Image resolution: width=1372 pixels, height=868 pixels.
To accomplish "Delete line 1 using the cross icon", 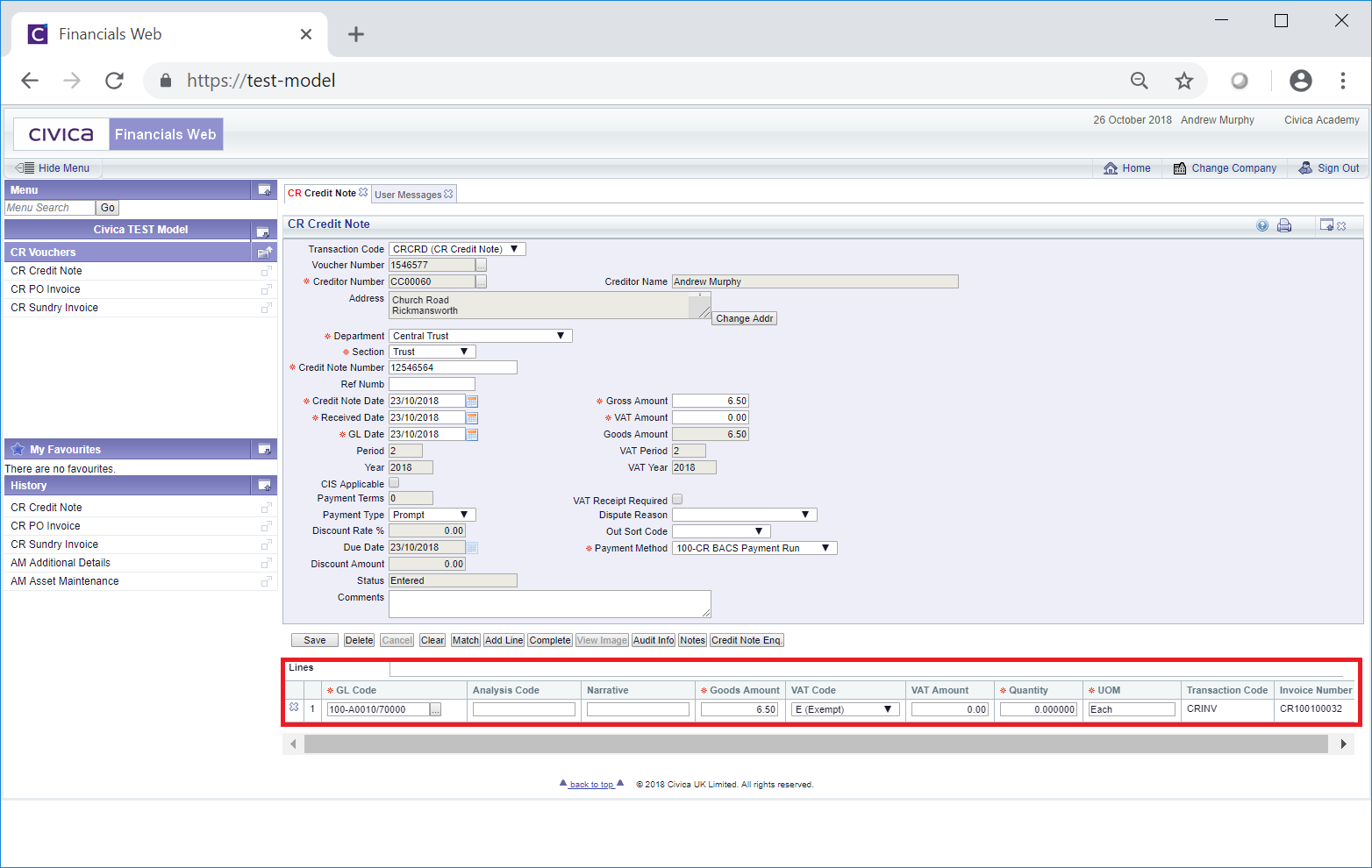I will click(294, 707).
